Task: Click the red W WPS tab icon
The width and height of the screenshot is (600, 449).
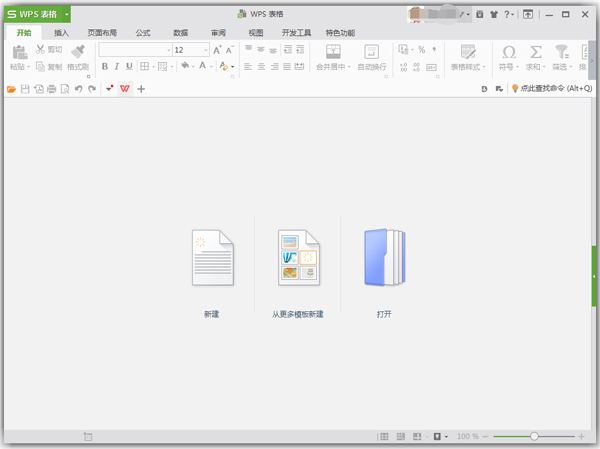Action: click(x=125, y=89)
